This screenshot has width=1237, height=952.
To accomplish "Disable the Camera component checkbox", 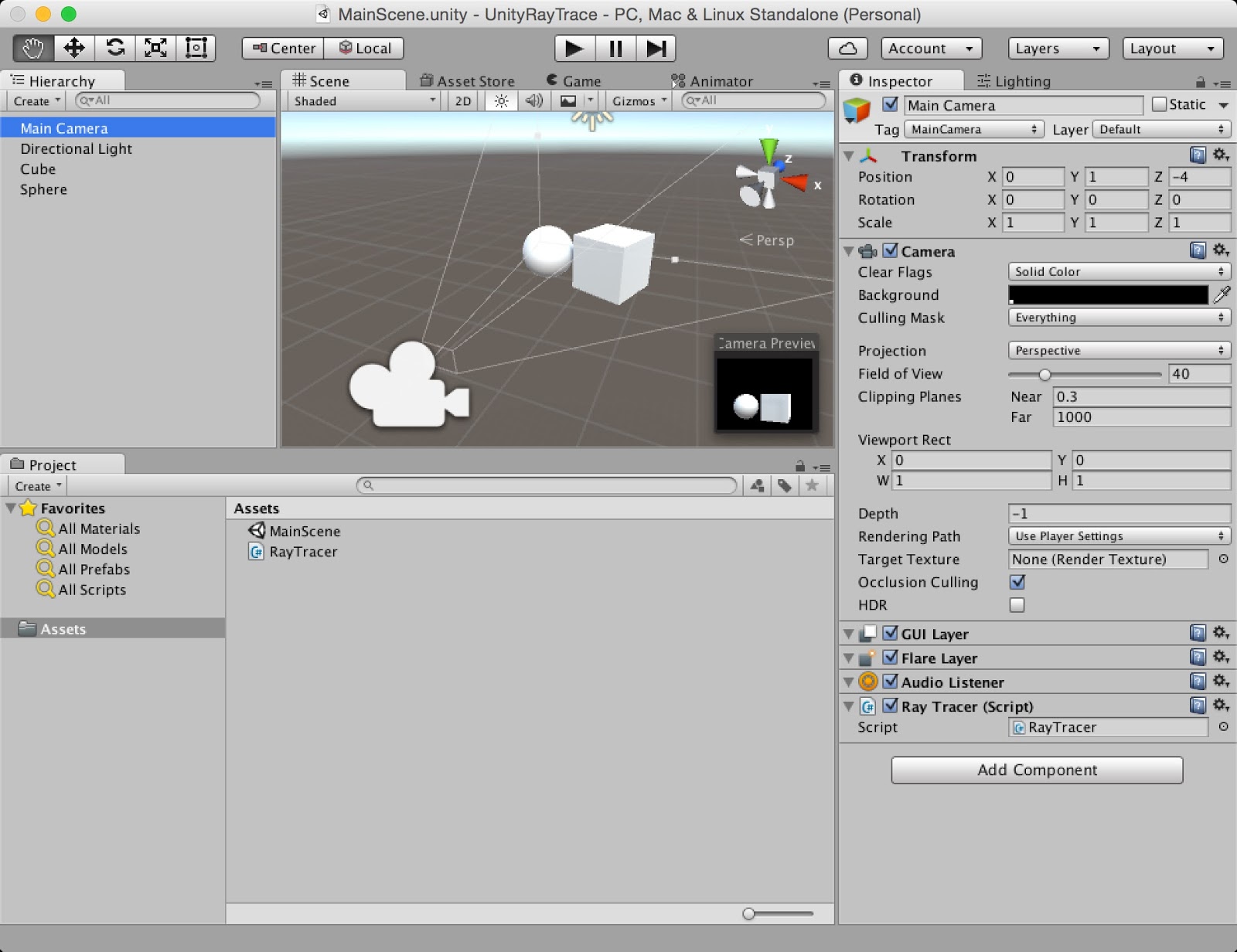I will tap(891, 250).
